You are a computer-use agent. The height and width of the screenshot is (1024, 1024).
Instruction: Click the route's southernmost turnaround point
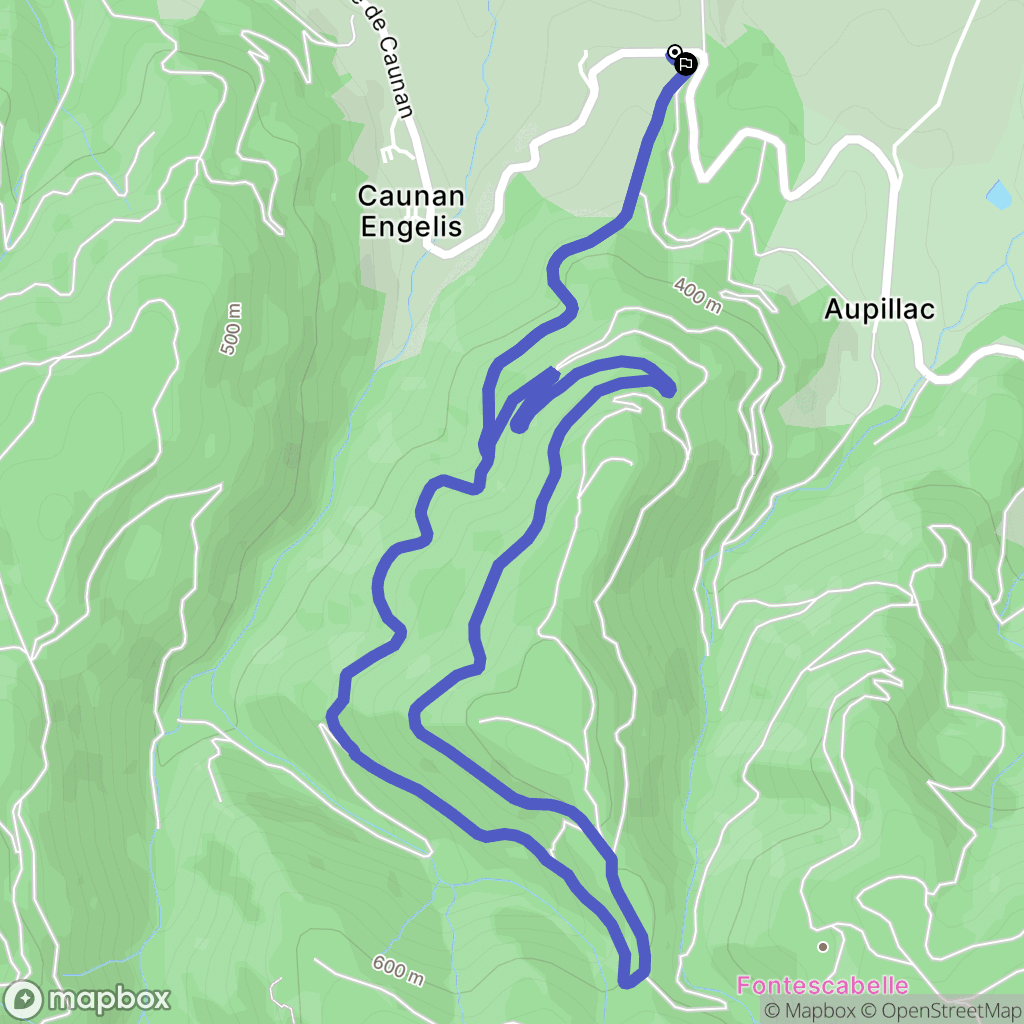coord(627,980)
